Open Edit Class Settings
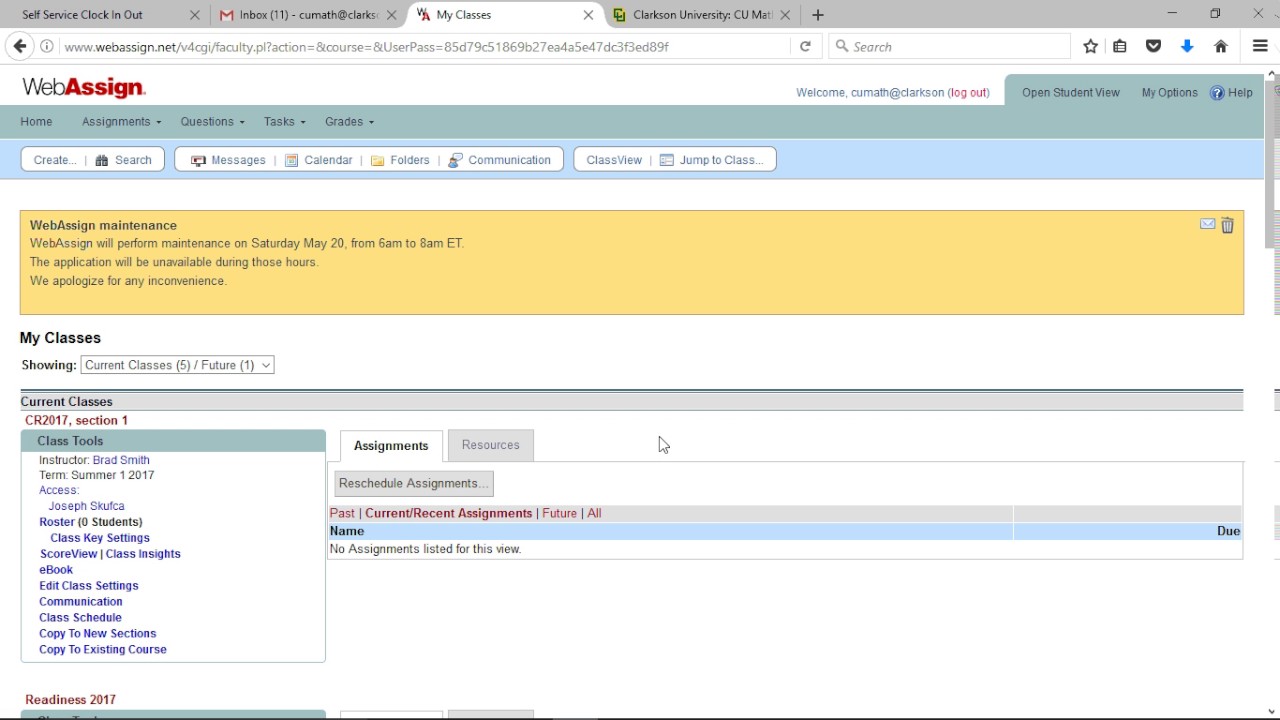 click(x=89, y=586)
